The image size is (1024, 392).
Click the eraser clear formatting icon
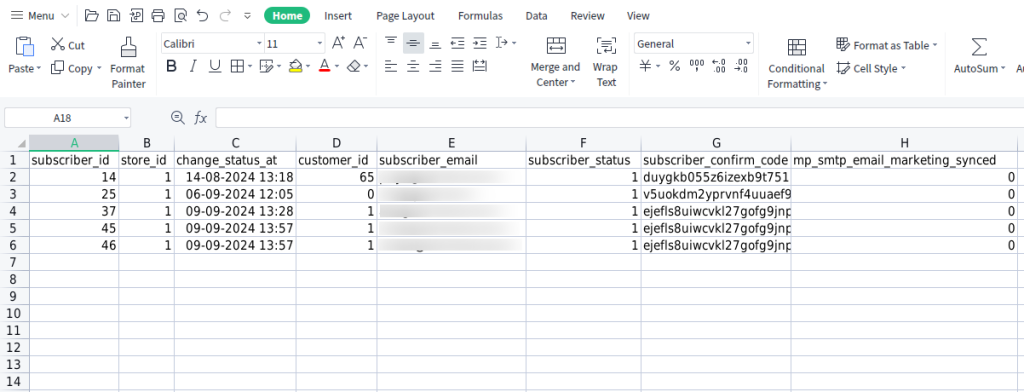pos(354,66)
